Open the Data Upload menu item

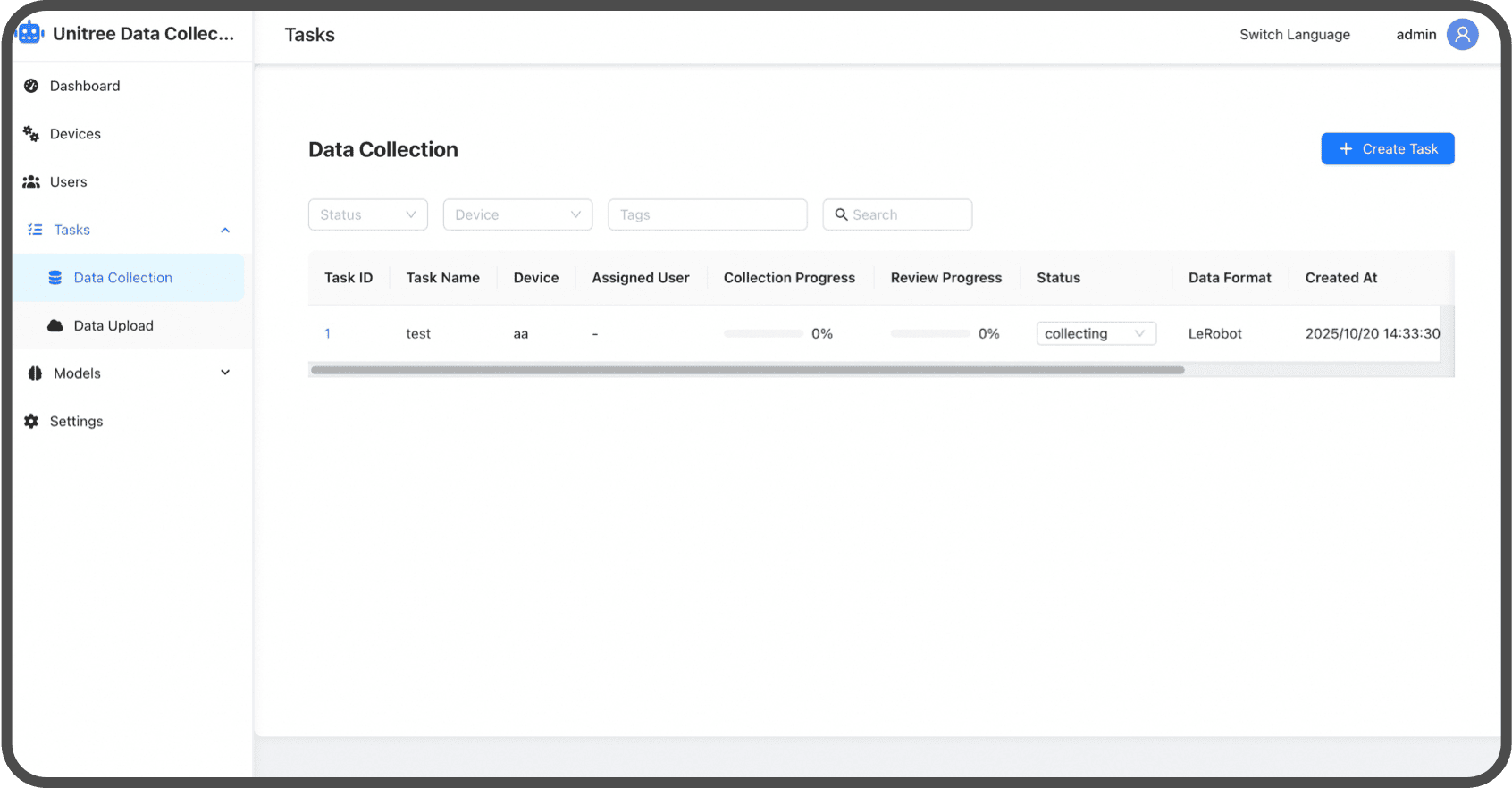point(113,326)
